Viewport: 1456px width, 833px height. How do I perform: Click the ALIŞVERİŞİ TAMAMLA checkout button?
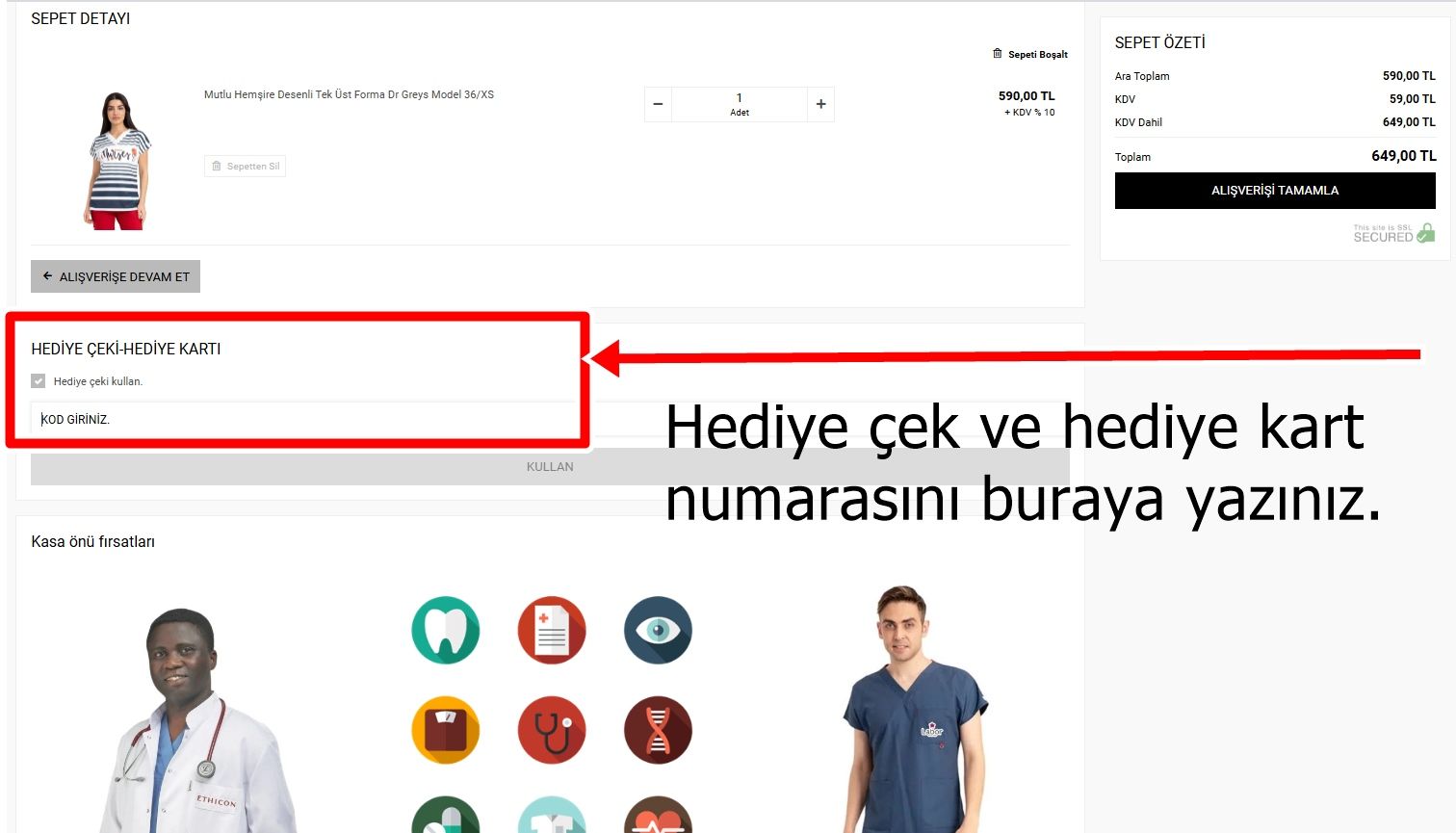coord(1275,191)
